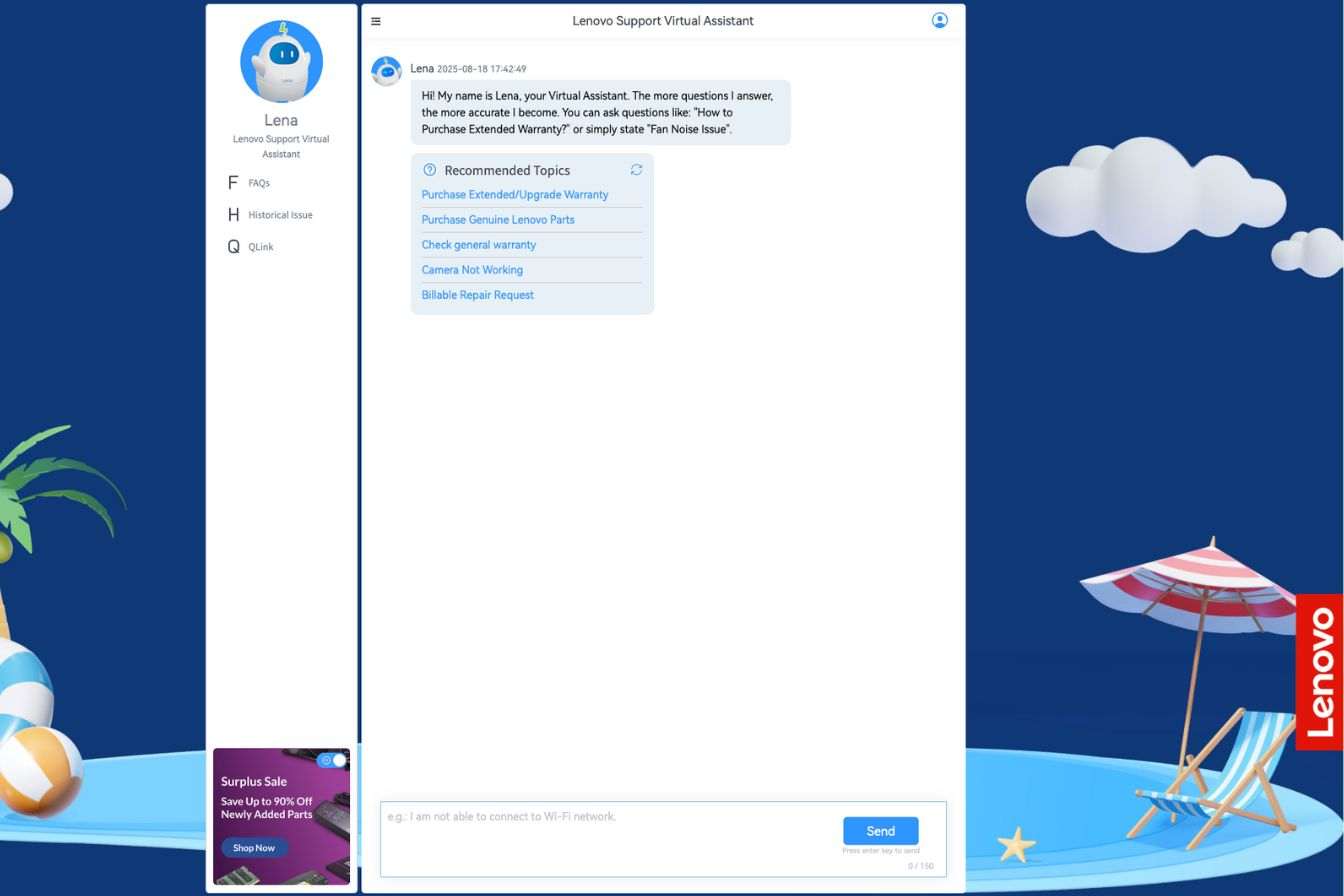This screenshot has width=1344, height=896.
Task: Click the Recommended Topics question-mark icon
Action: (430, 170)
